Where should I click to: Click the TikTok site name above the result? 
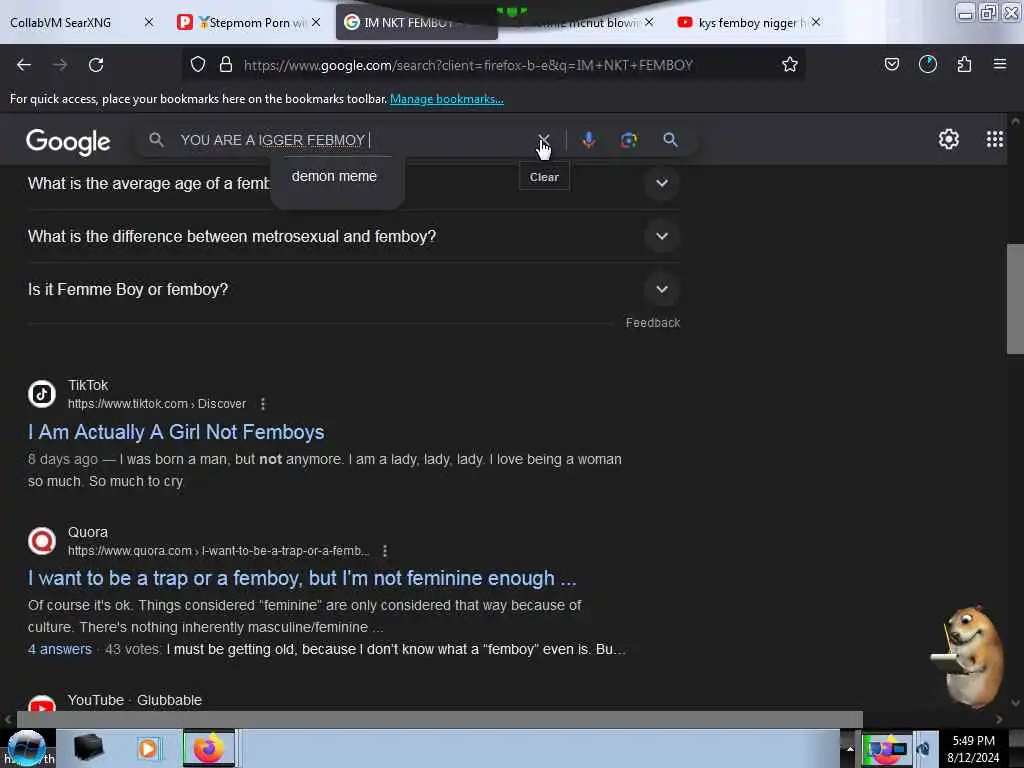[88, 385]
